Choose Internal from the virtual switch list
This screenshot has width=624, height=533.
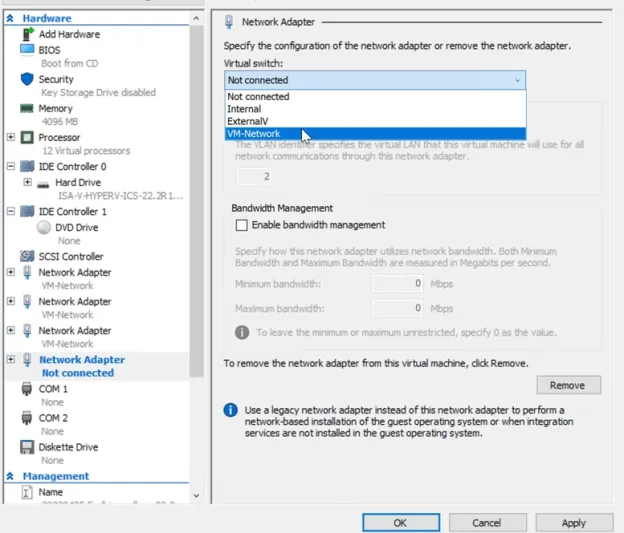pyautogui.click(x=375, y=109)
